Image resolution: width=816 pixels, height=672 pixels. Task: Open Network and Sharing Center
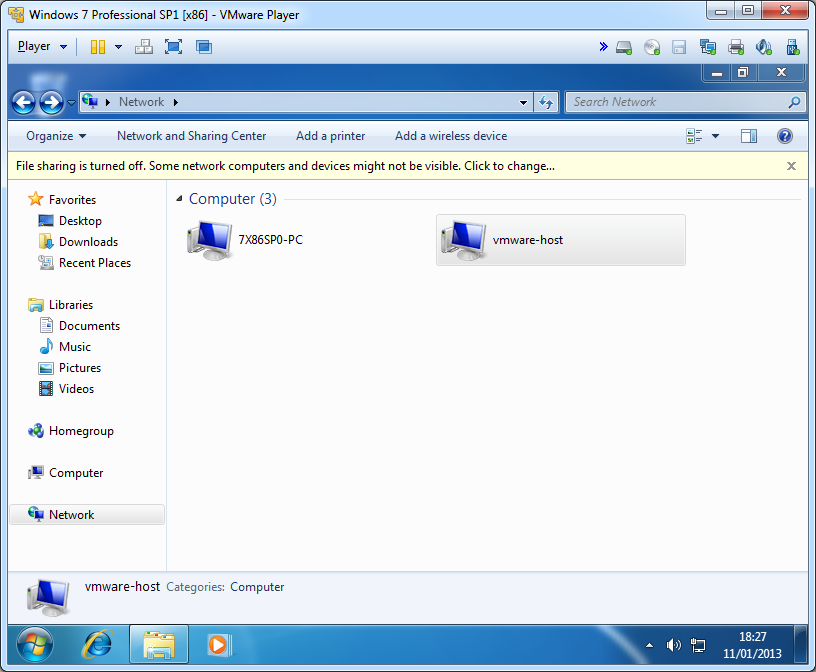point(191,136)
